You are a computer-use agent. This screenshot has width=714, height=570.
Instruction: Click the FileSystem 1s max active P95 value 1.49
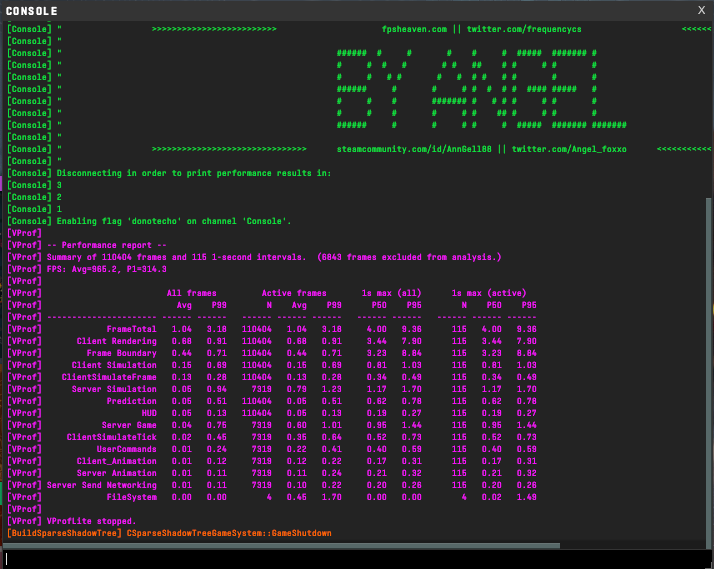[x=526, y=497]
